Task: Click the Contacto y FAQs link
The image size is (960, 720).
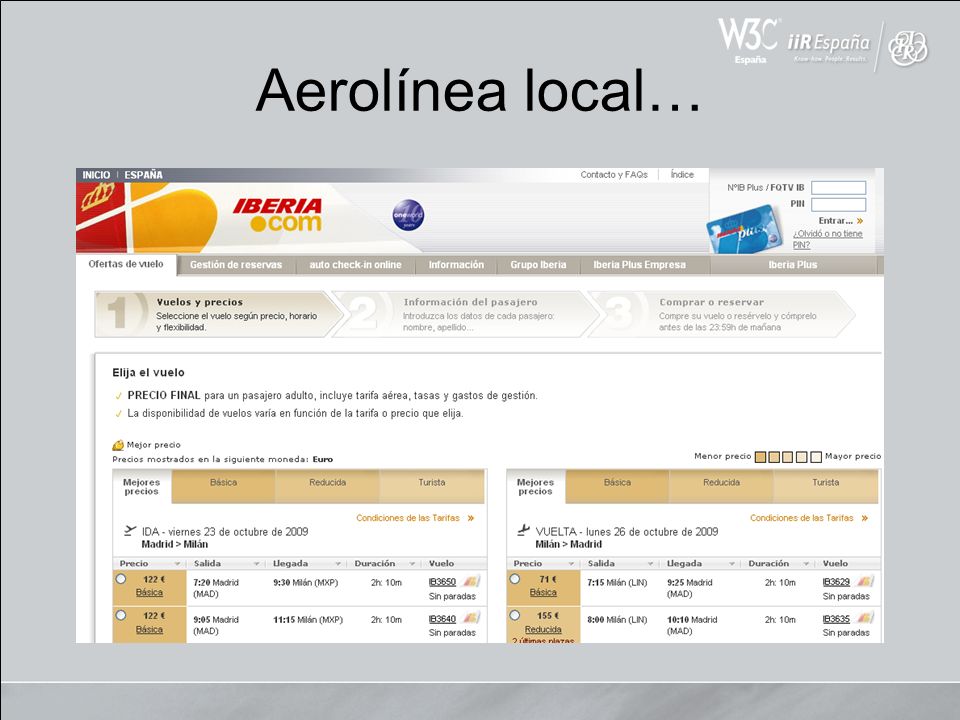Action: point(614,174)
